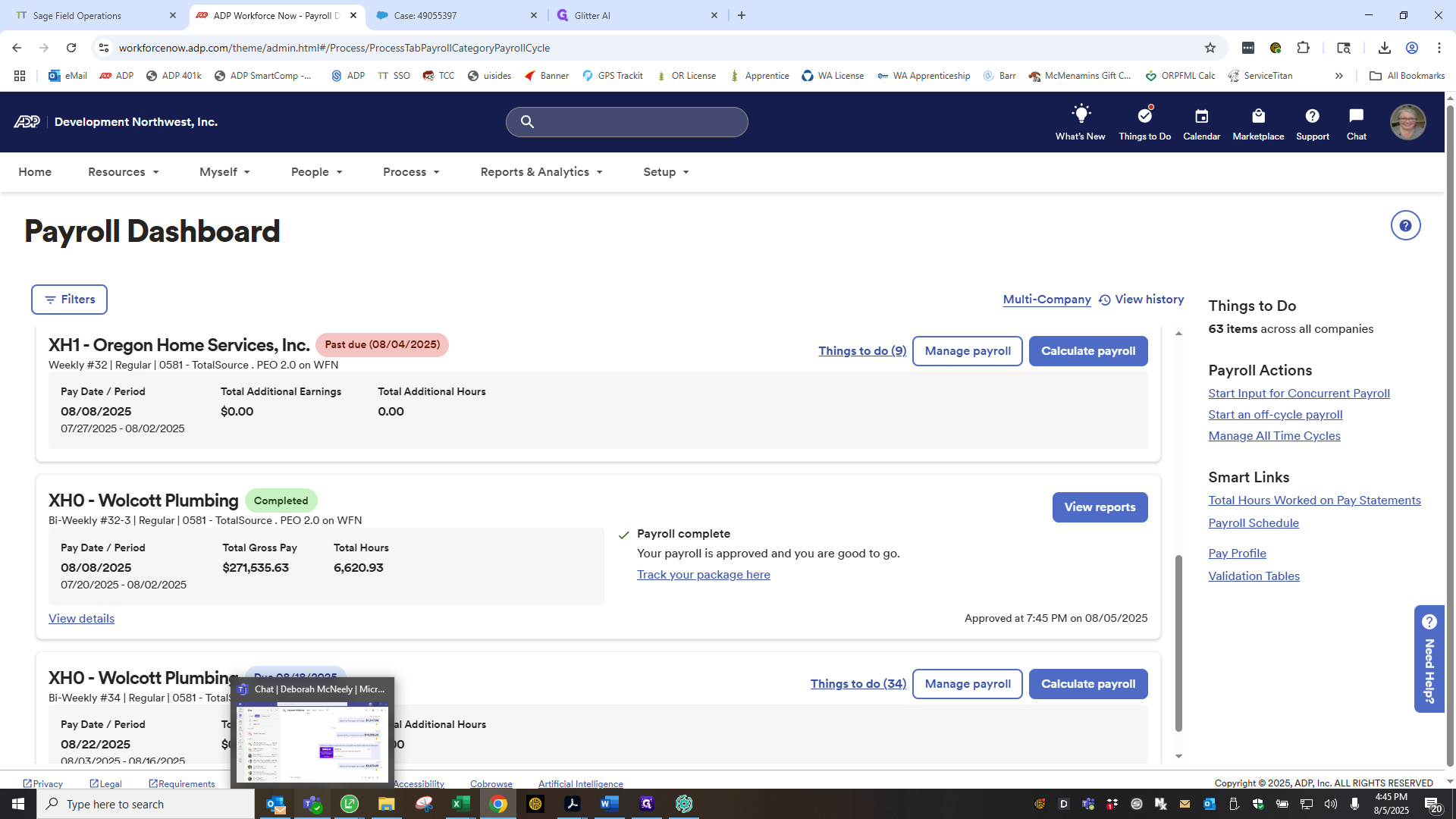Image resolution: width=1456 pixels, height=819 pixels.
Task: Open the Filters button
Action: tap(69, 300)
